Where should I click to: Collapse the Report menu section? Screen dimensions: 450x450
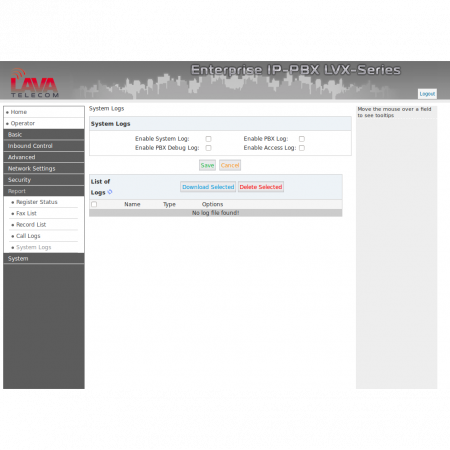[x=44, y=191]
